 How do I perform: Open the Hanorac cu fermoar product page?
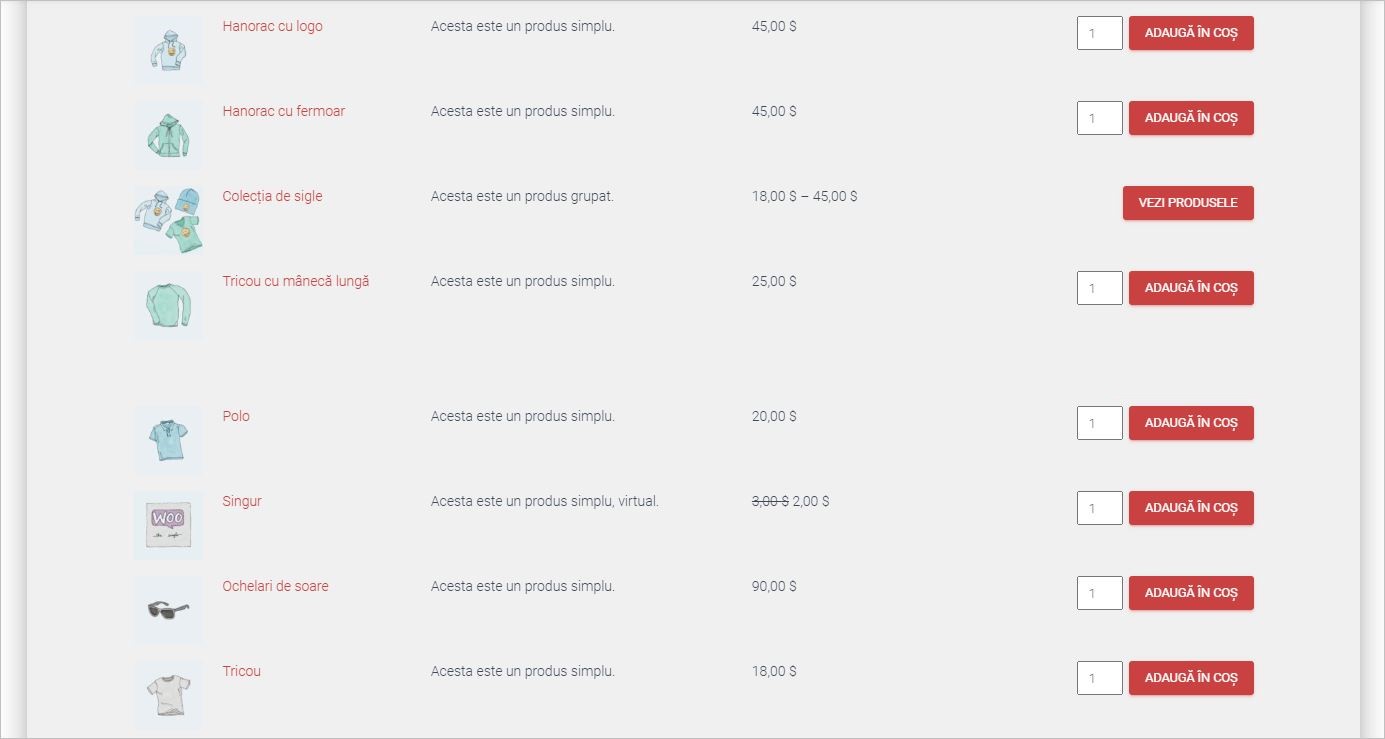coord(283,111)
